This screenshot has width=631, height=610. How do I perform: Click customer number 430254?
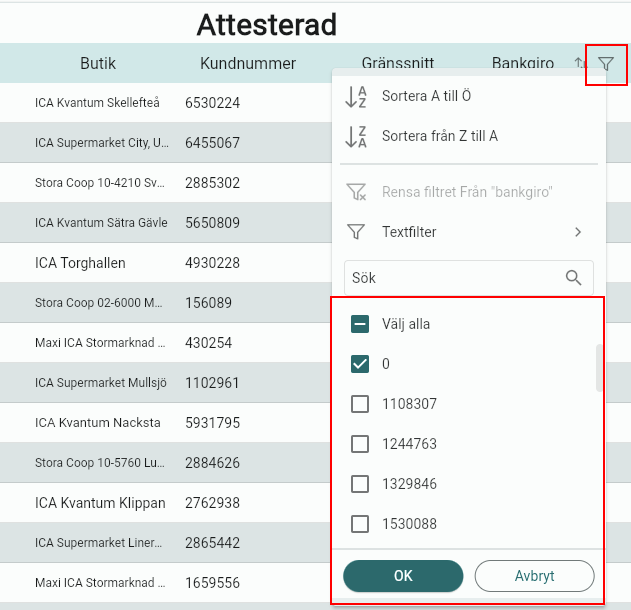tap(208, 343)
